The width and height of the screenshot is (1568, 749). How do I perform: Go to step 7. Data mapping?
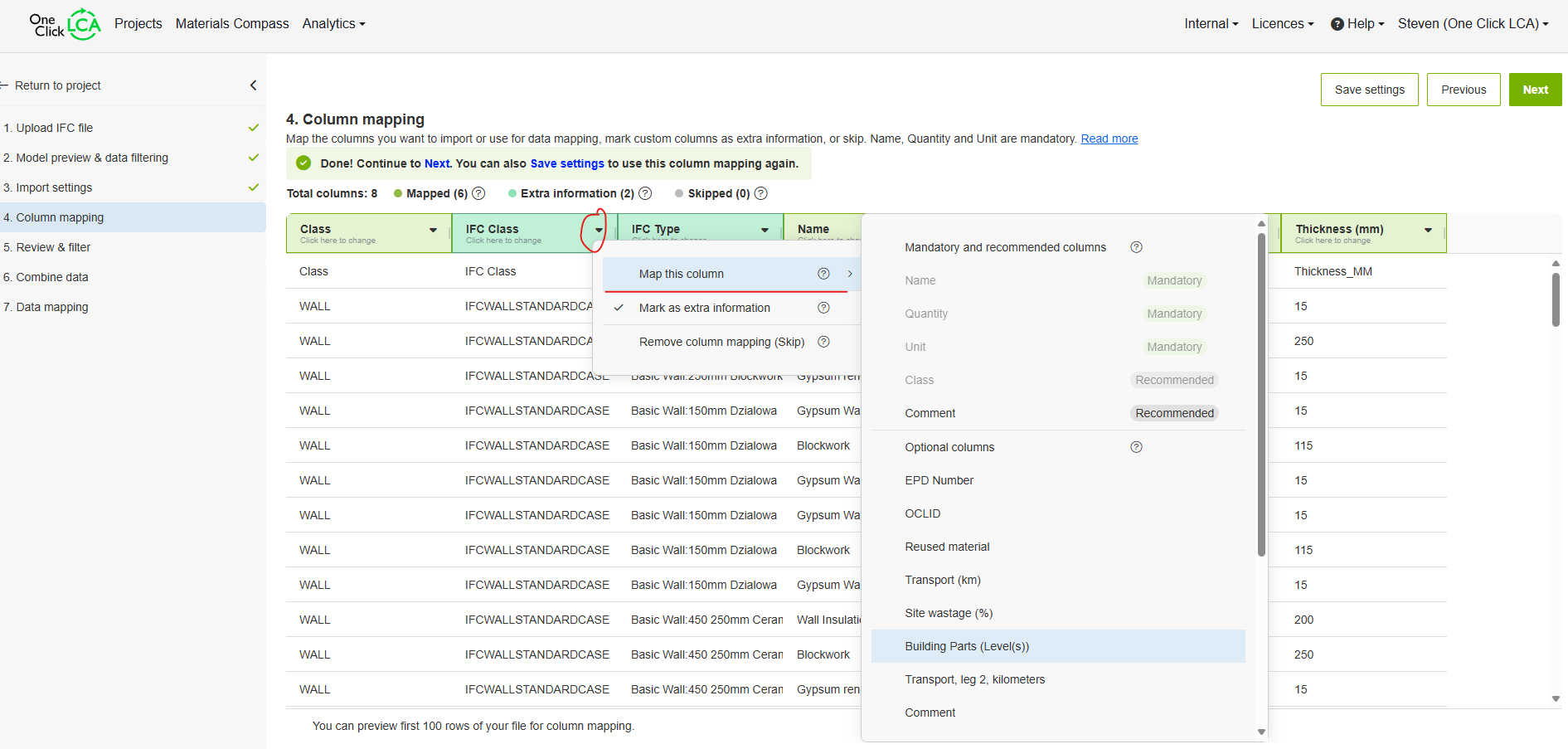tap(133, 307)
